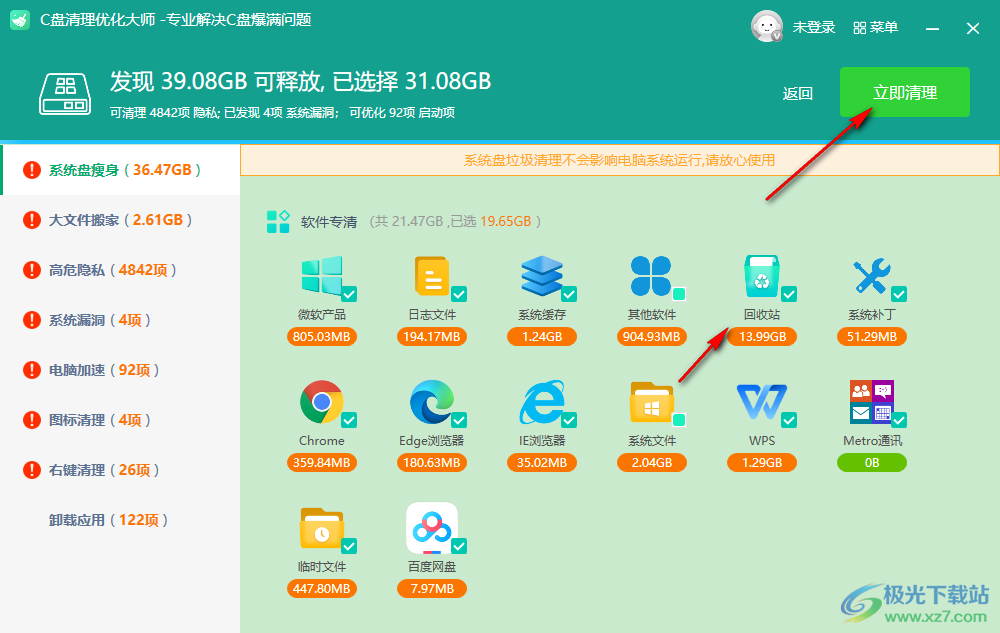Screen dimensions: 1000x633
Task: Click the 立即清理 cleanup button
Action: pos(904,92)
